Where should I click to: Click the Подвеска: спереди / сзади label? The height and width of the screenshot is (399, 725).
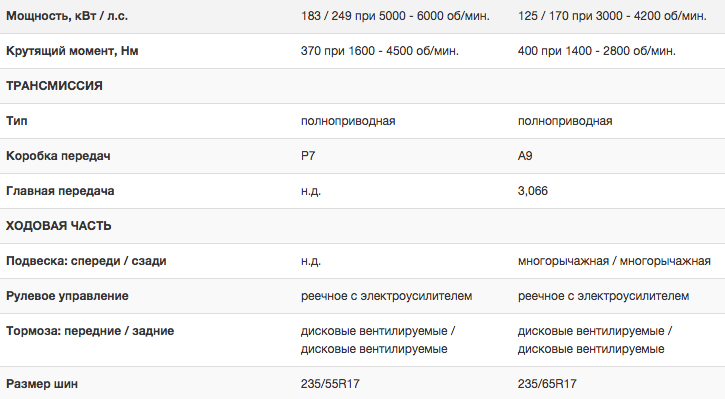click(x=86, y=261)
